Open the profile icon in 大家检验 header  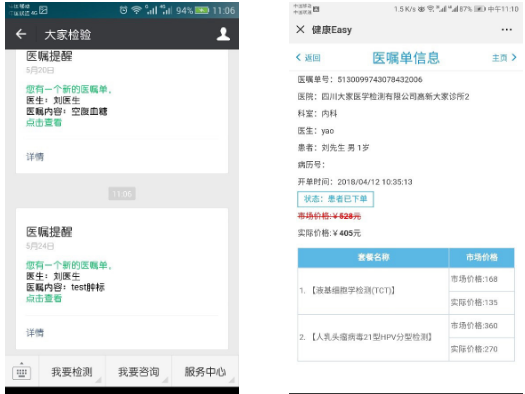click(x=223, y=34)
